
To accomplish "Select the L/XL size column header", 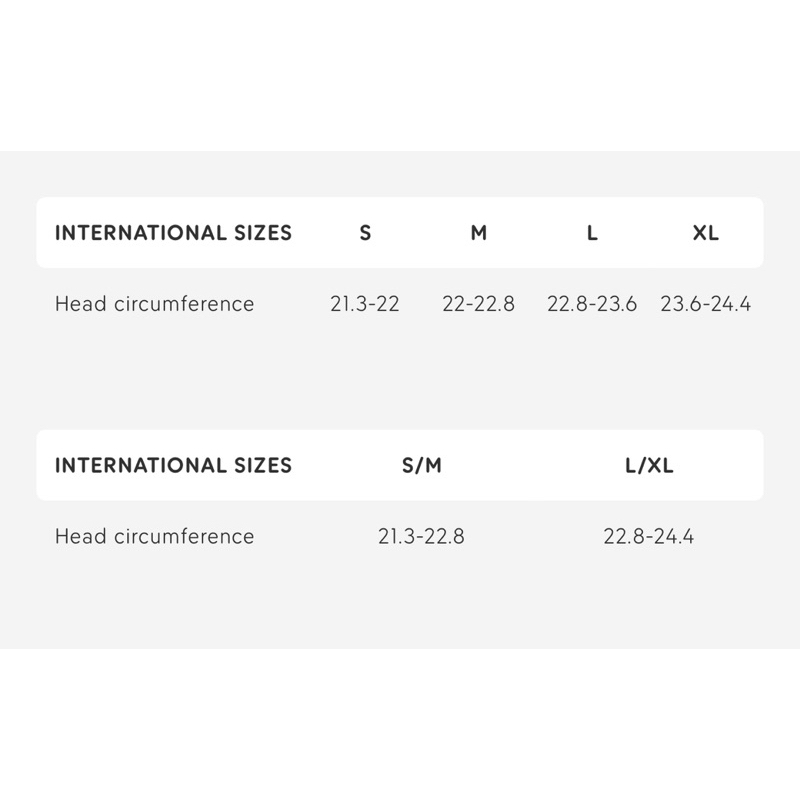I will [x=649, y=465].
